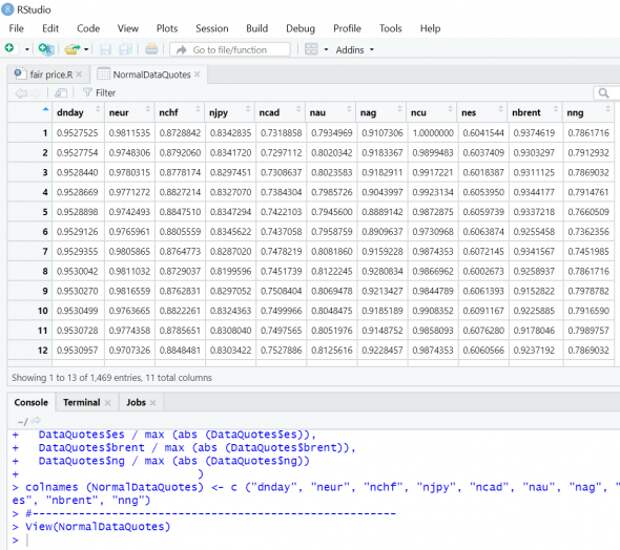Open the Debug menu
Image resolution: width=620 pixels, height=550 pixels.
[x=301, y=28]
